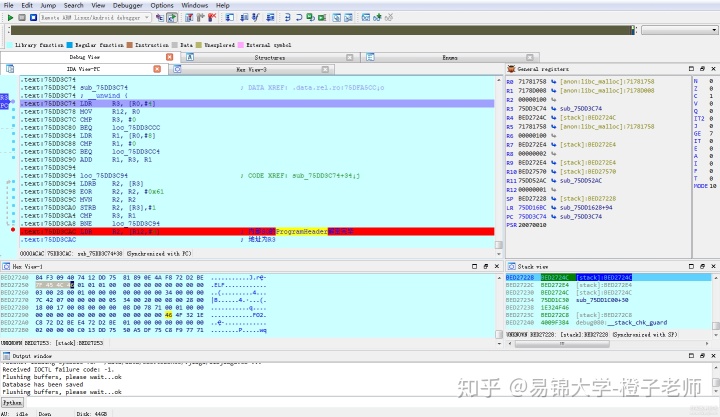Close the IDA View-PC tab

[x=157, y=69]
